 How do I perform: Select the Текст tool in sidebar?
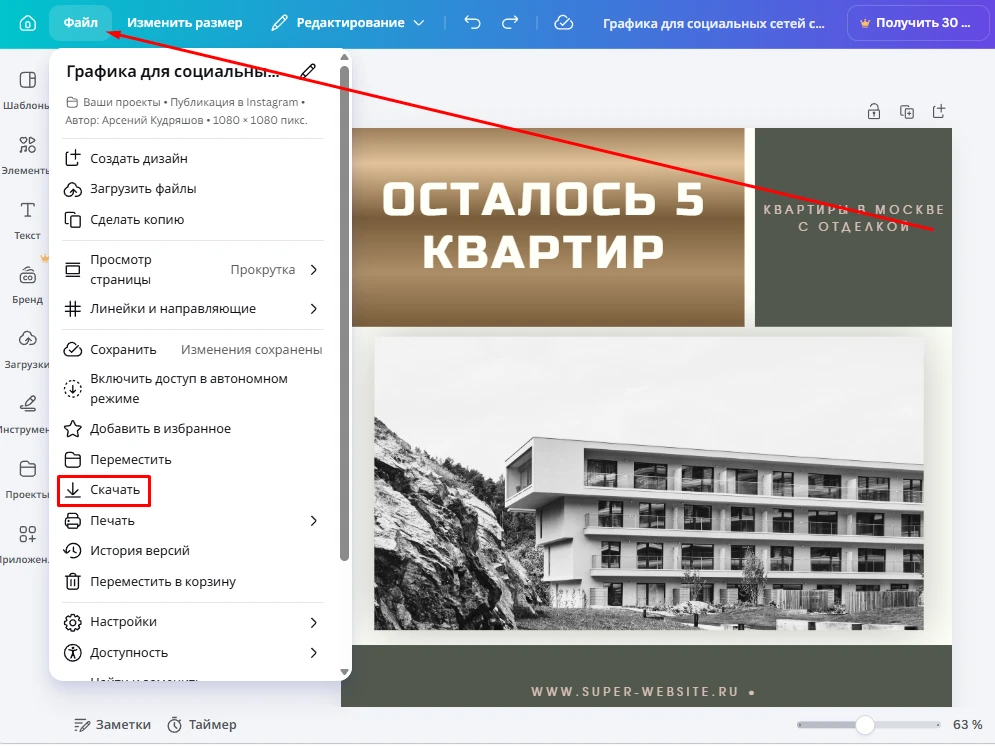27,221
